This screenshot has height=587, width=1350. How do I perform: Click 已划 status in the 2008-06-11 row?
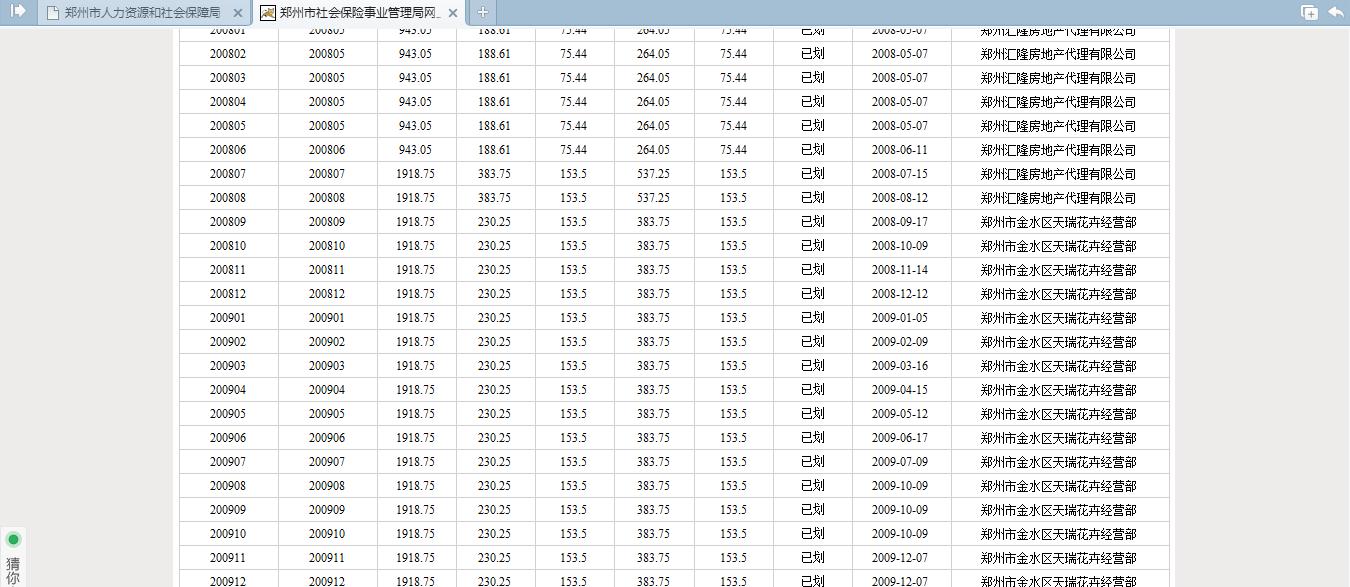[813, 150]
